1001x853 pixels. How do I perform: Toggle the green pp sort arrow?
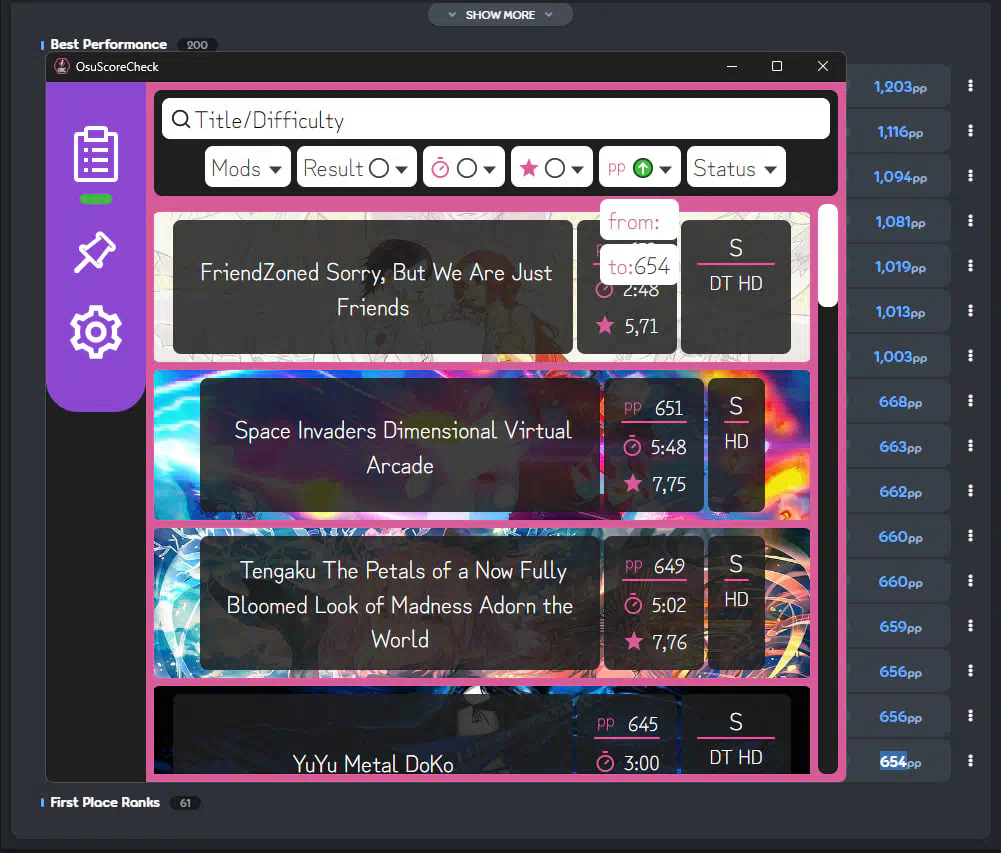[x=643, y=169]
